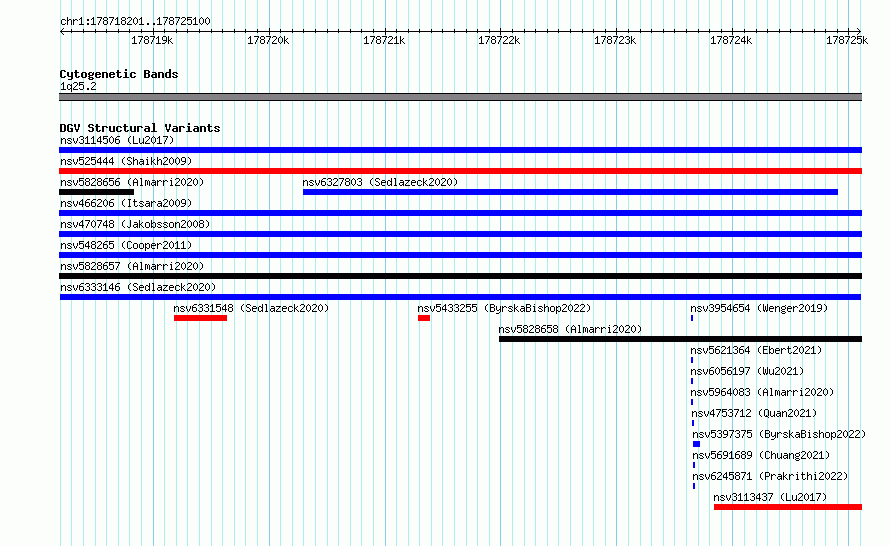The width and height of the screenshot is (890, 546).
Task: Open the nsv525444 (Shaikh2009) label
Action: click(126, 161)
